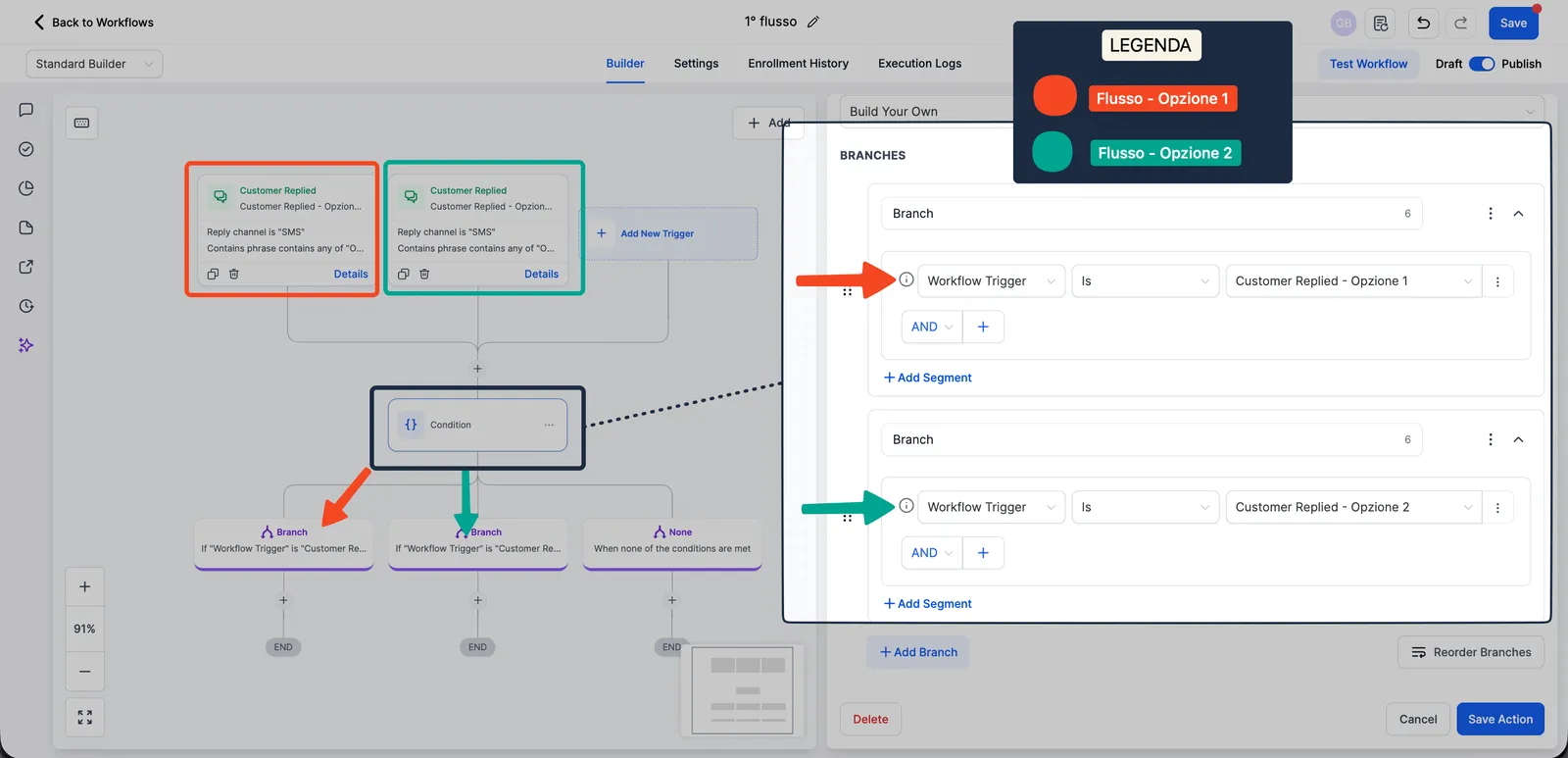Click Add Segment link under first branch
Screen dimensions: 1568x758
pos(928,378)
